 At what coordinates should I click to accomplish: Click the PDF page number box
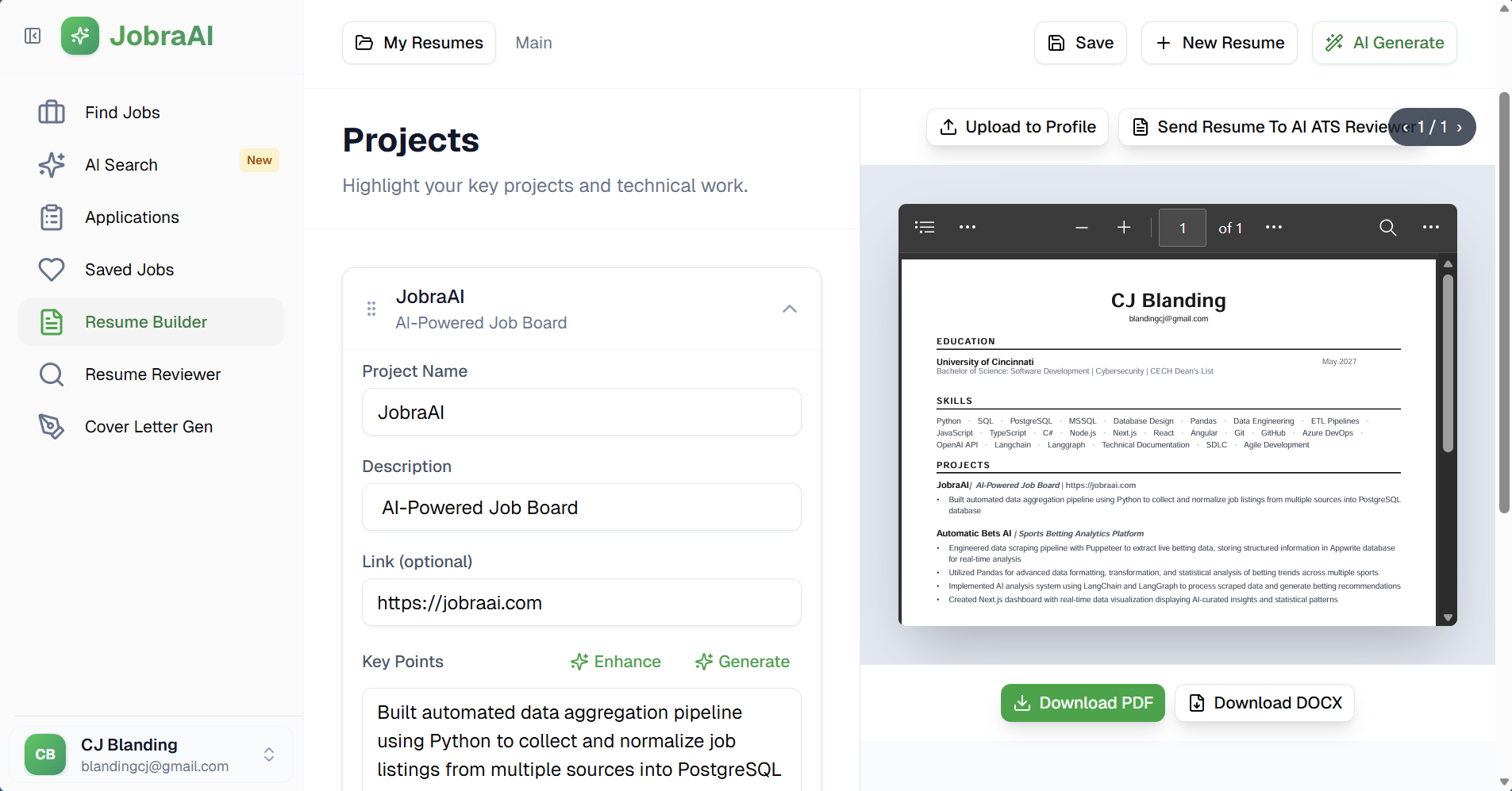[1182, 228]
